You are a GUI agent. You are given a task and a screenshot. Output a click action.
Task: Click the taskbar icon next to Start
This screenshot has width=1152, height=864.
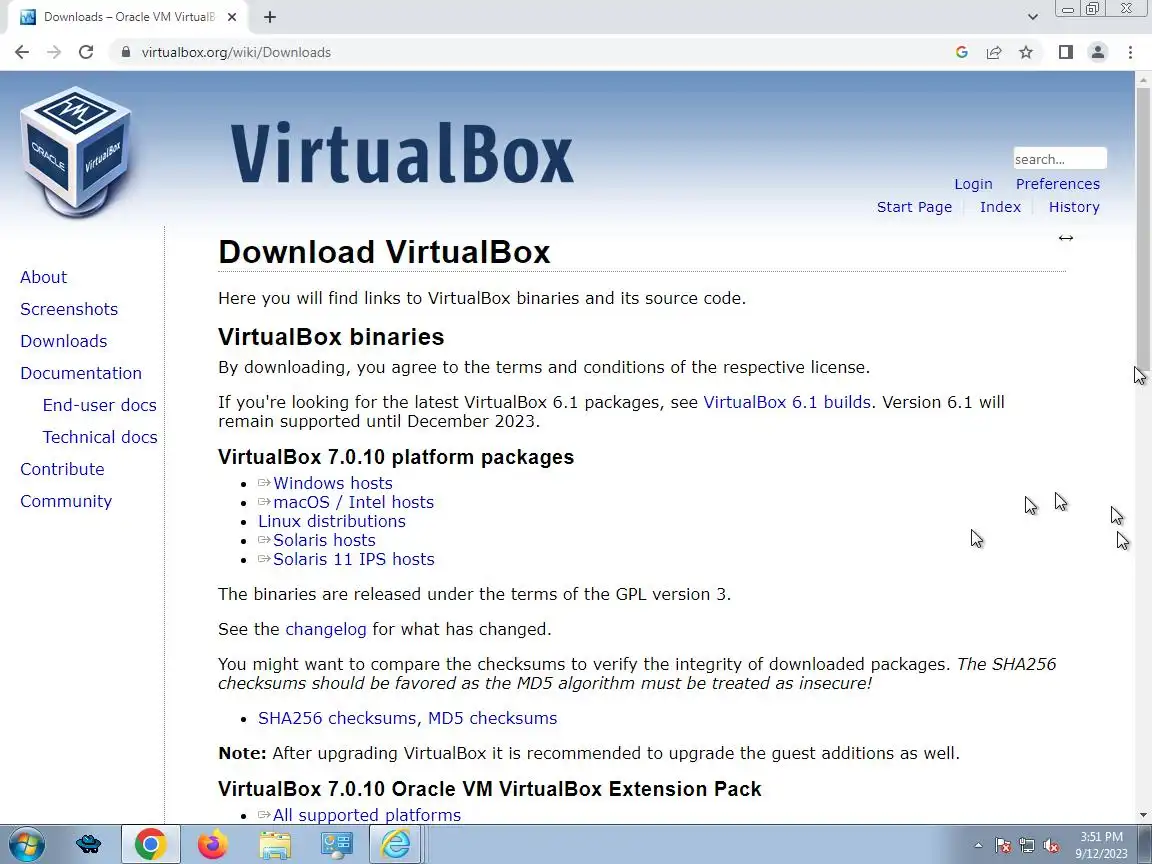pyautogui.click(x=88, y=844)
